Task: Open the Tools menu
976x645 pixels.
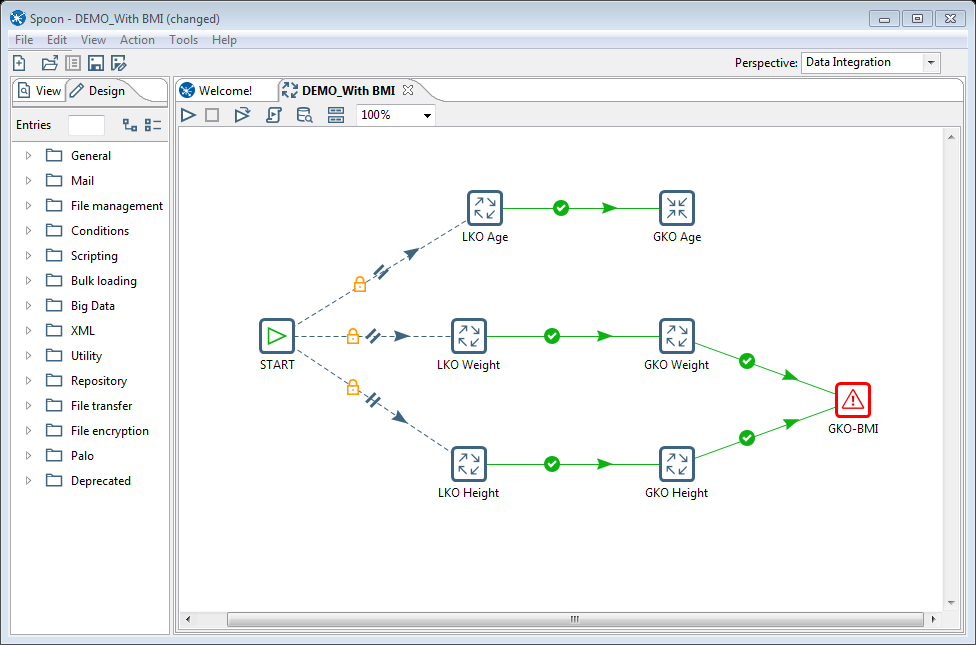Action: (184, 40)
